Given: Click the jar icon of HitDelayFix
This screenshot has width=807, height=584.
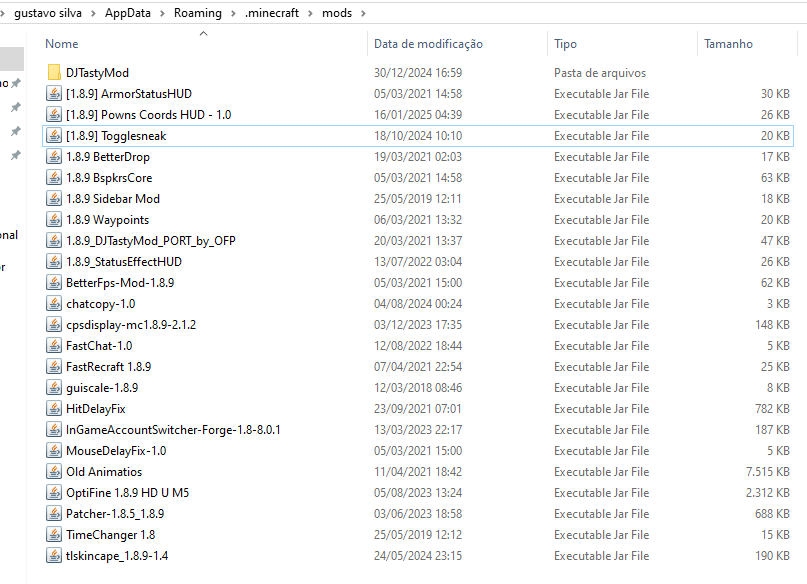Looking at the screenshot, I should pyautogui.click(x=54, y=409).
